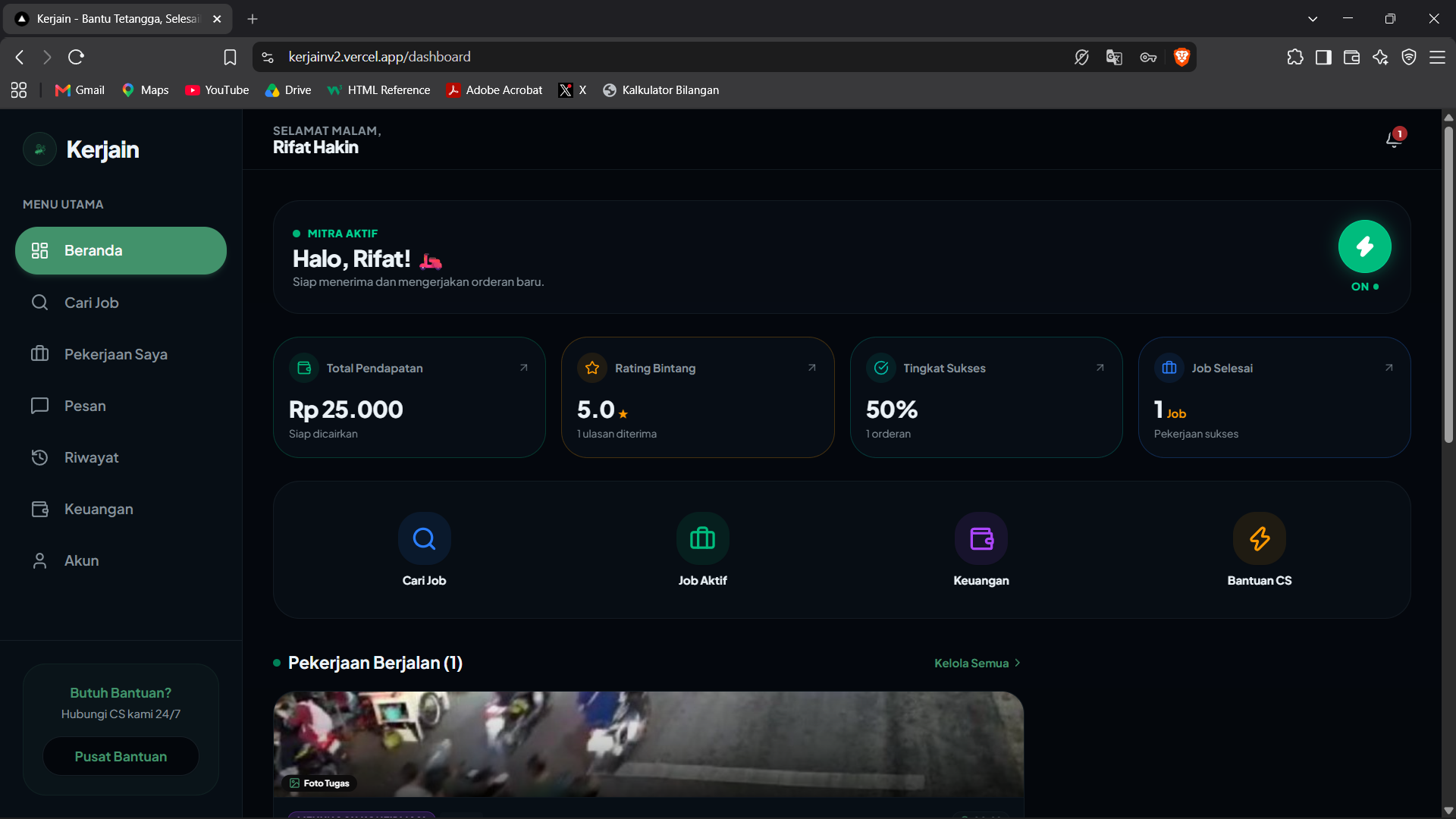Click the browser address bar URL
This screenshot has width=1456, height=819.
click(379, 57)
